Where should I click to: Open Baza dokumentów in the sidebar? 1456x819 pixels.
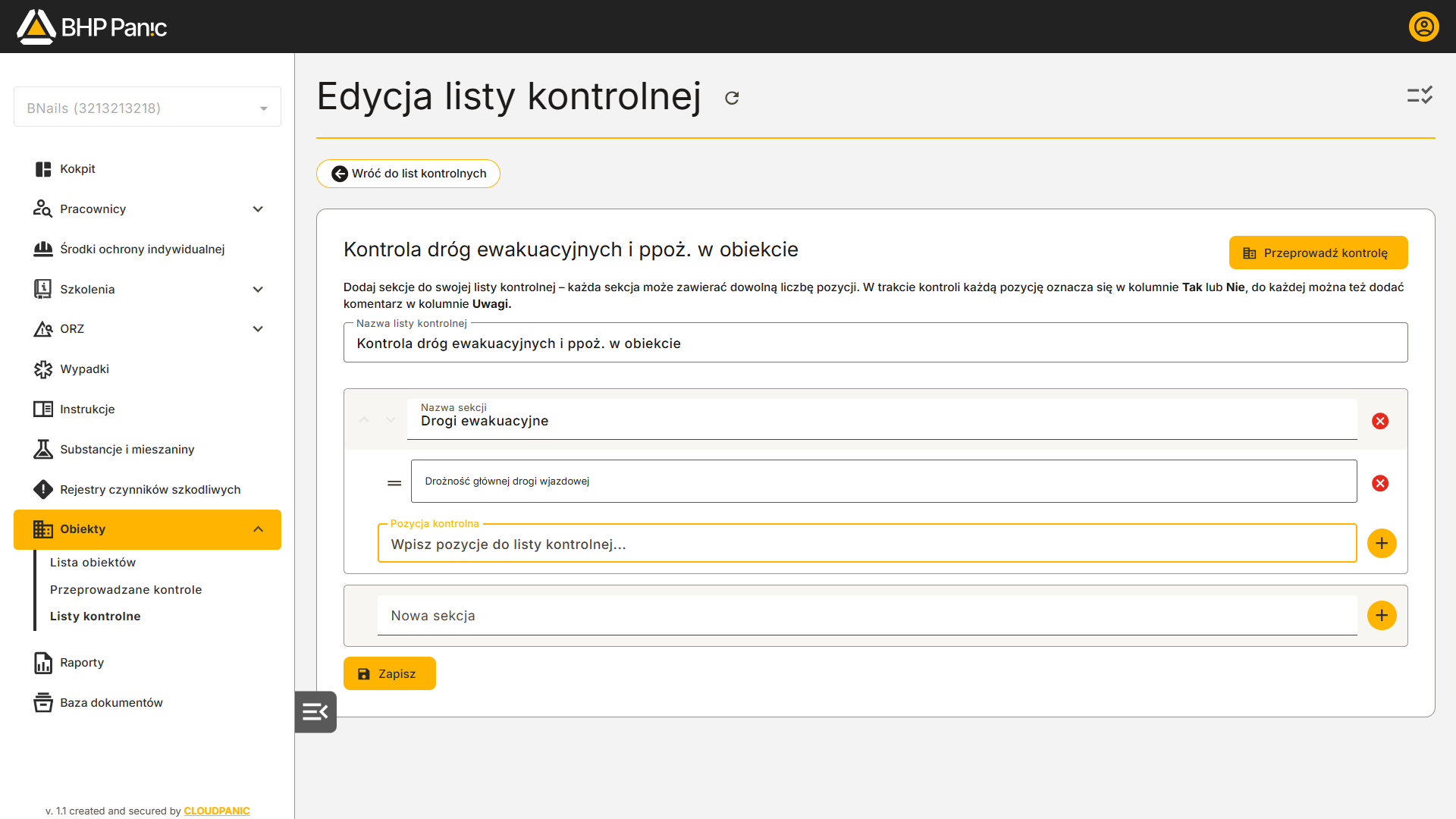click(147, 703)
